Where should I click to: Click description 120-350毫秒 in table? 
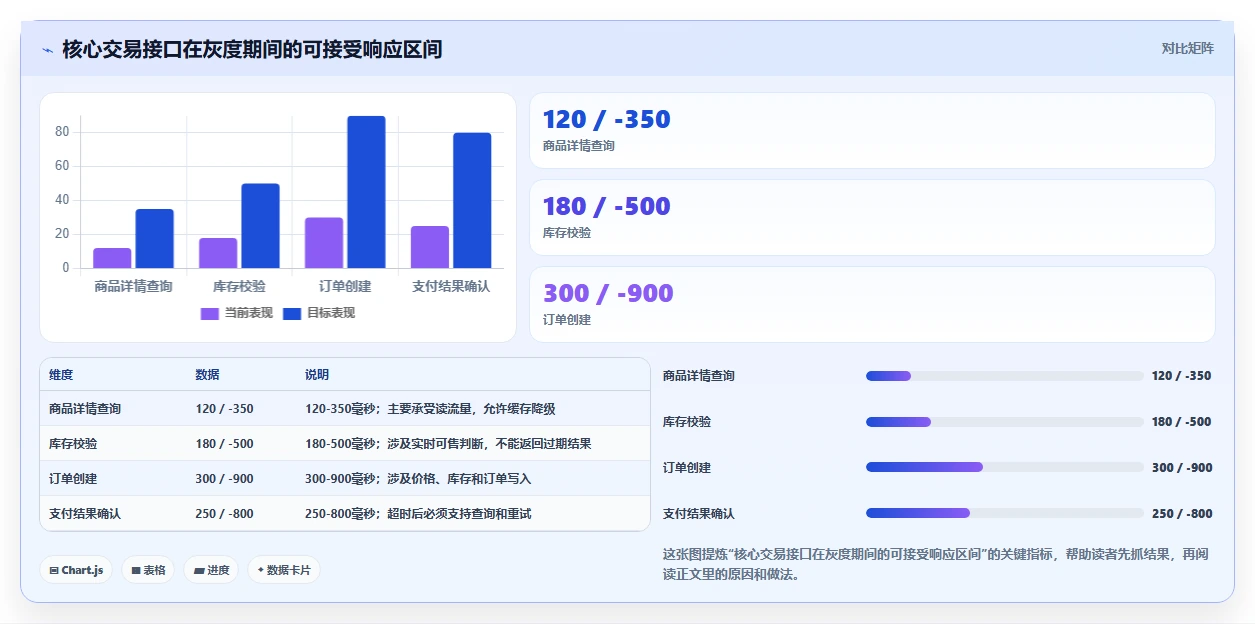tap(430, 409)
